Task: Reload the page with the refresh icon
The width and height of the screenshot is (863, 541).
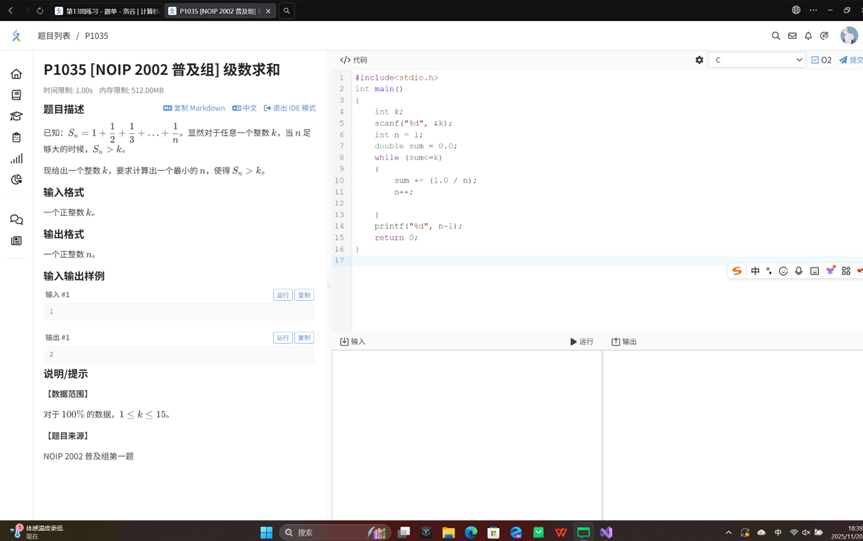Action: [40, 10]
